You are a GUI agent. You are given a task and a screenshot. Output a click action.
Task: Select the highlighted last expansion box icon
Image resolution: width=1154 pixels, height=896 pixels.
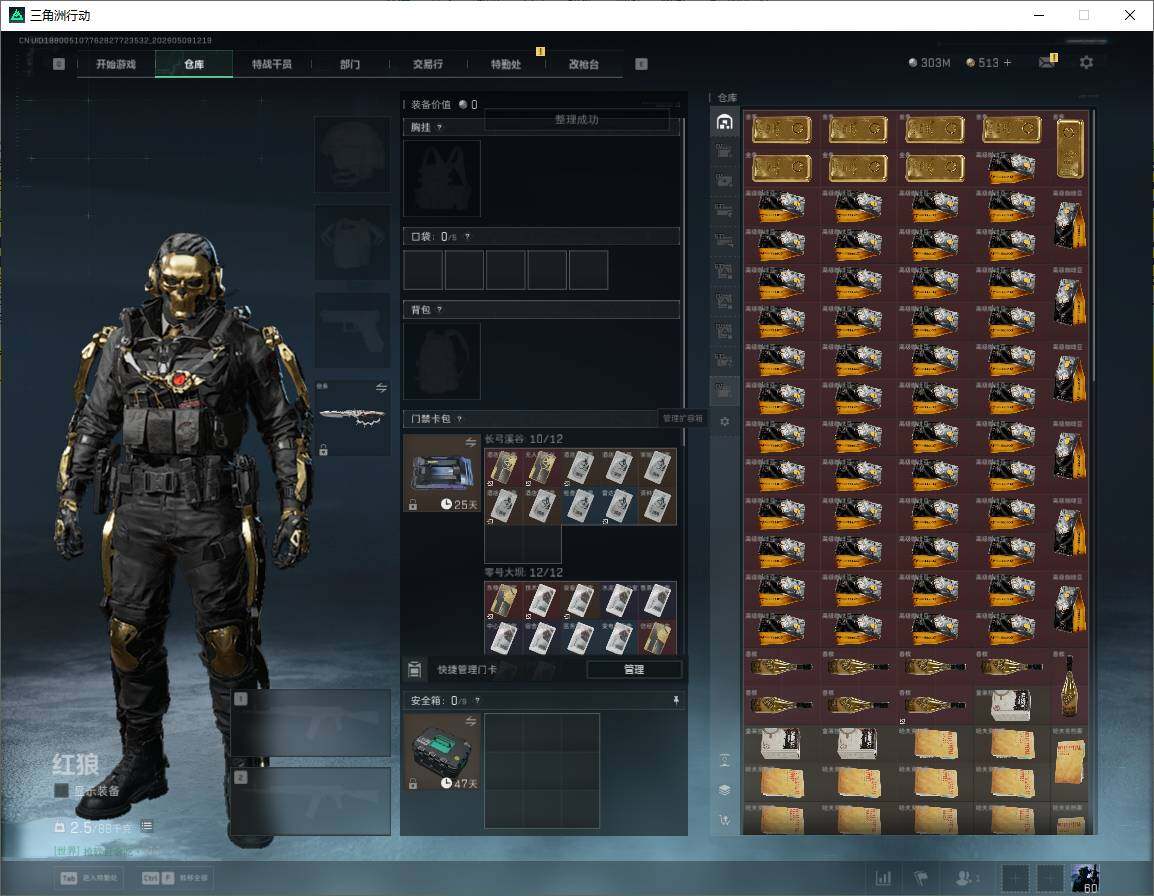point(724,390)
